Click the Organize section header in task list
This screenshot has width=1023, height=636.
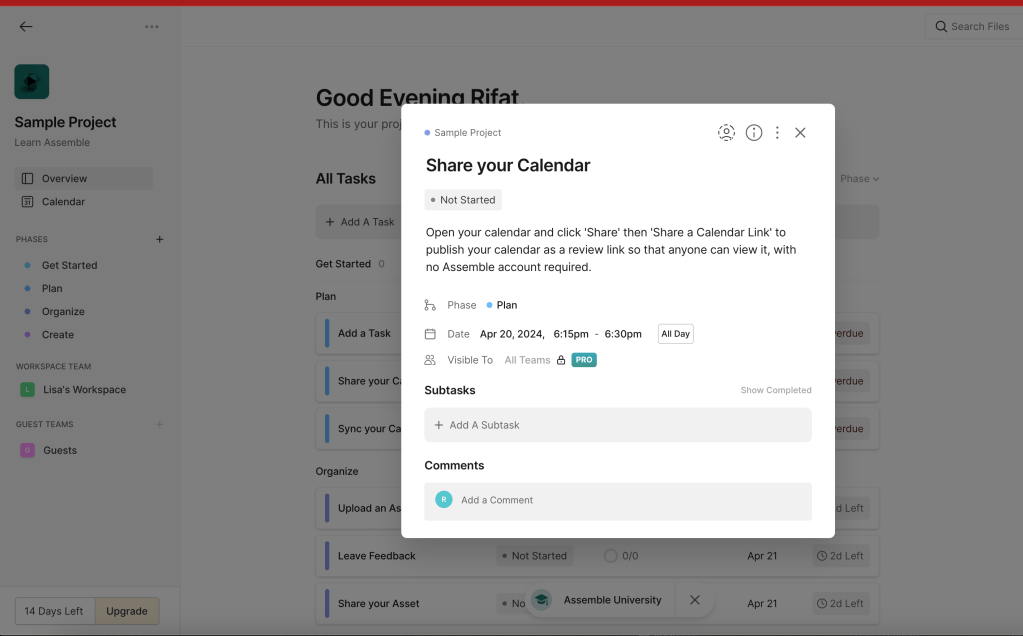click(337, 471)
